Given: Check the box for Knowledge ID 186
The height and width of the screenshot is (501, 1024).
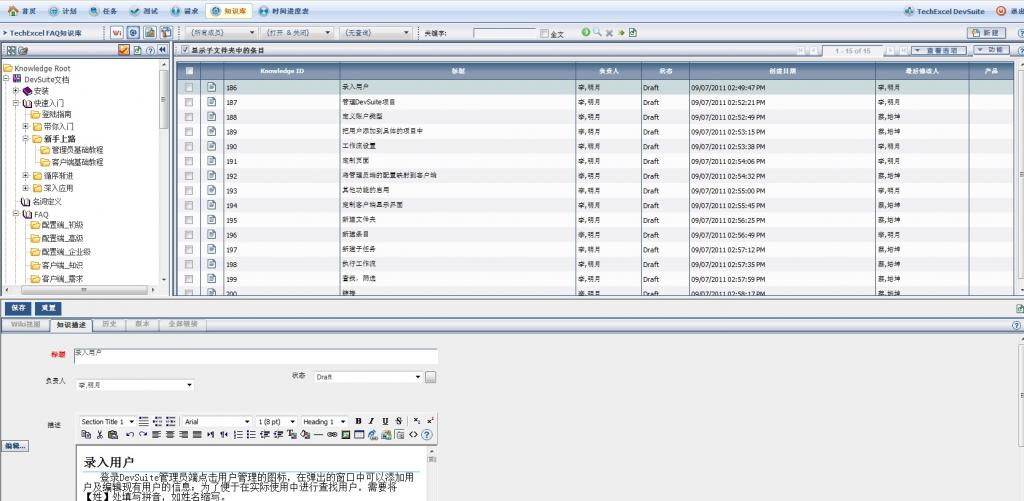Looking at the screenshot, I should pos(189,87).
